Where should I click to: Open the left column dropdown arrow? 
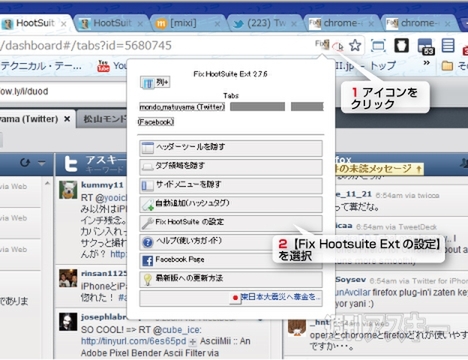[42, 163]
